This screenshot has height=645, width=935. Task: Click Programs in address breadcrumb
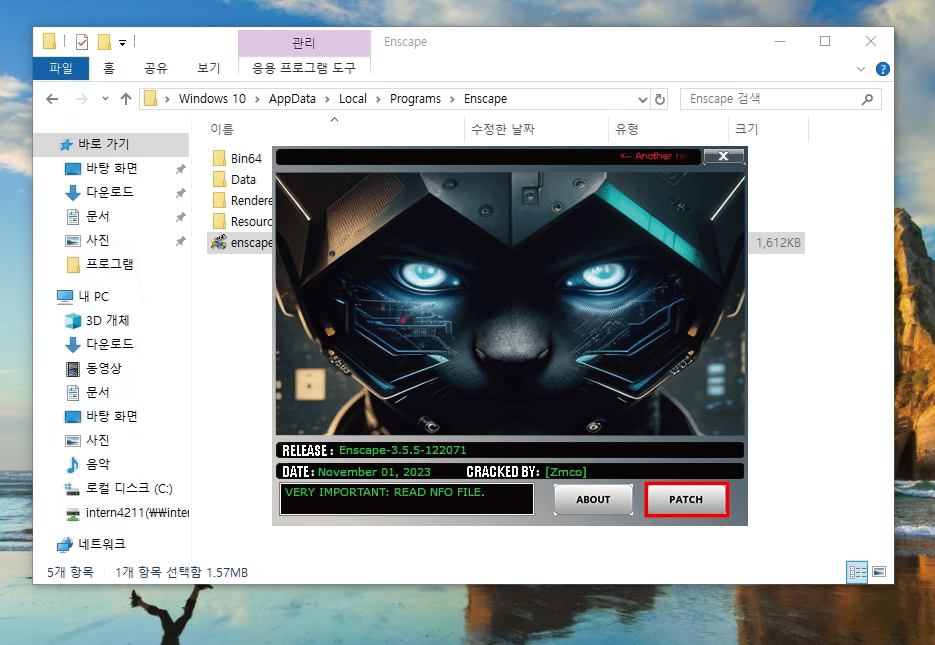click(x=416, y=99)
